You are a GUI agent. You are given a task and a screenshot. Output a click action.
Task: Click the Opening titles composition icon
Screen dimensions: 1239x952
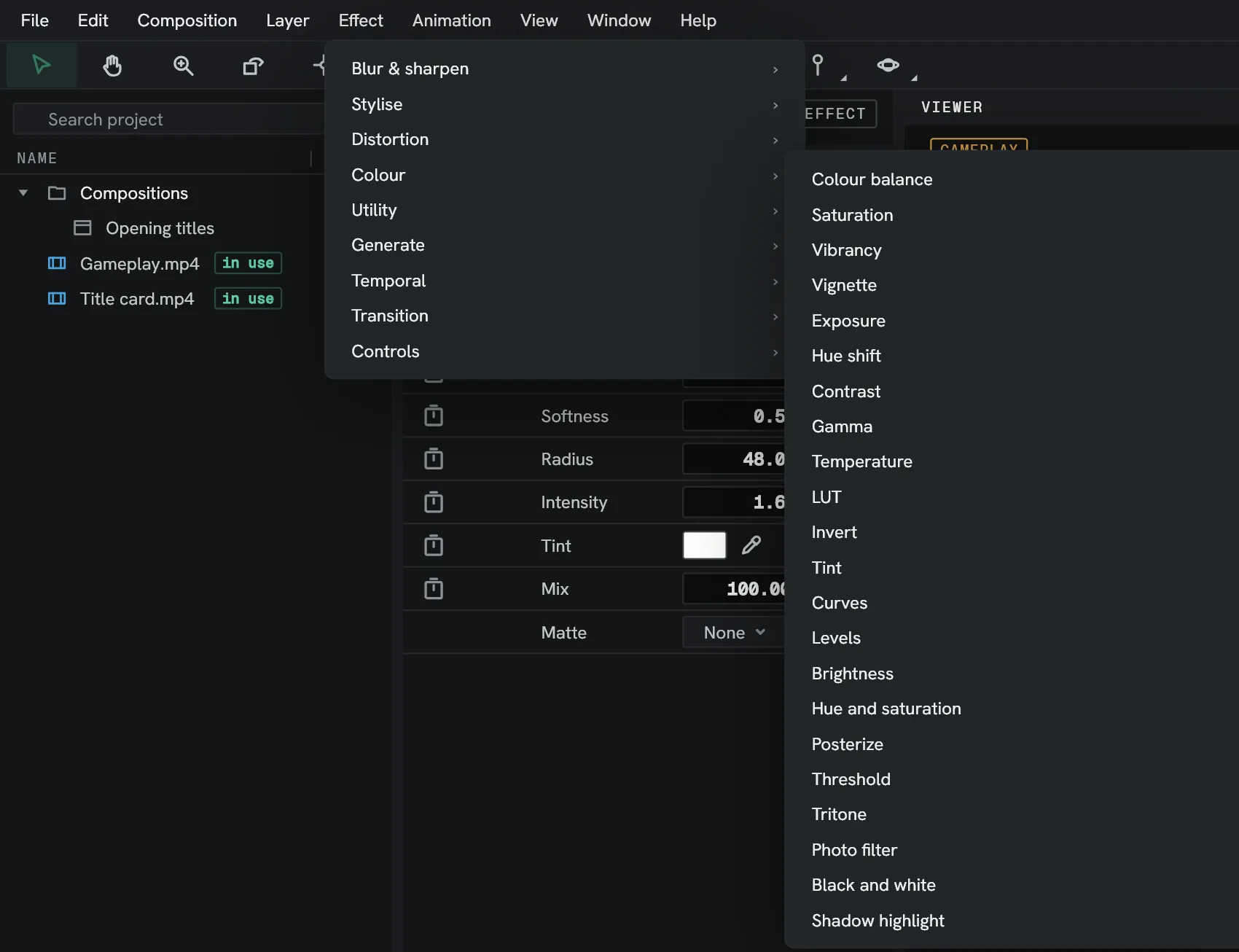(x=82, y=228)
